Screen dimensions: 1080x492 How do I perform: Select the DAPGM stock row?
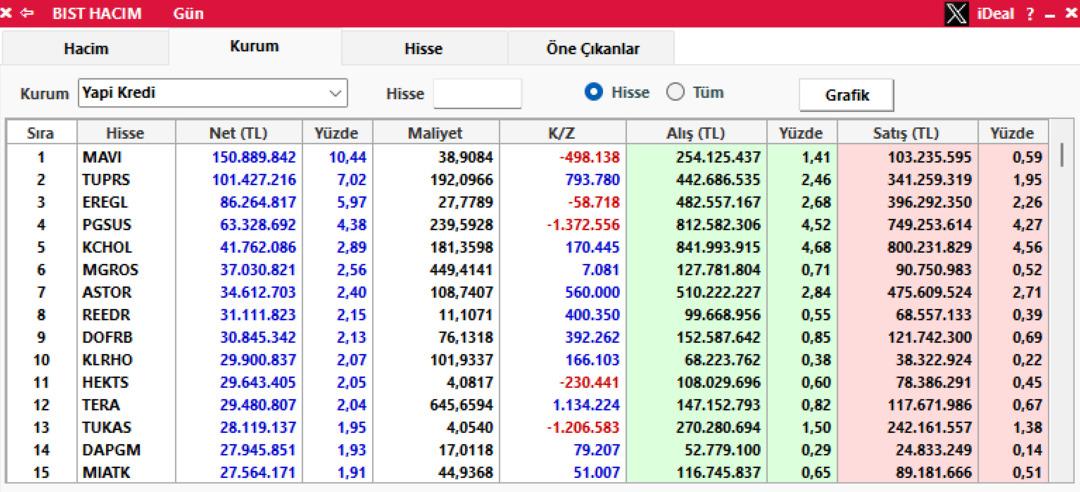click(528, 450)
